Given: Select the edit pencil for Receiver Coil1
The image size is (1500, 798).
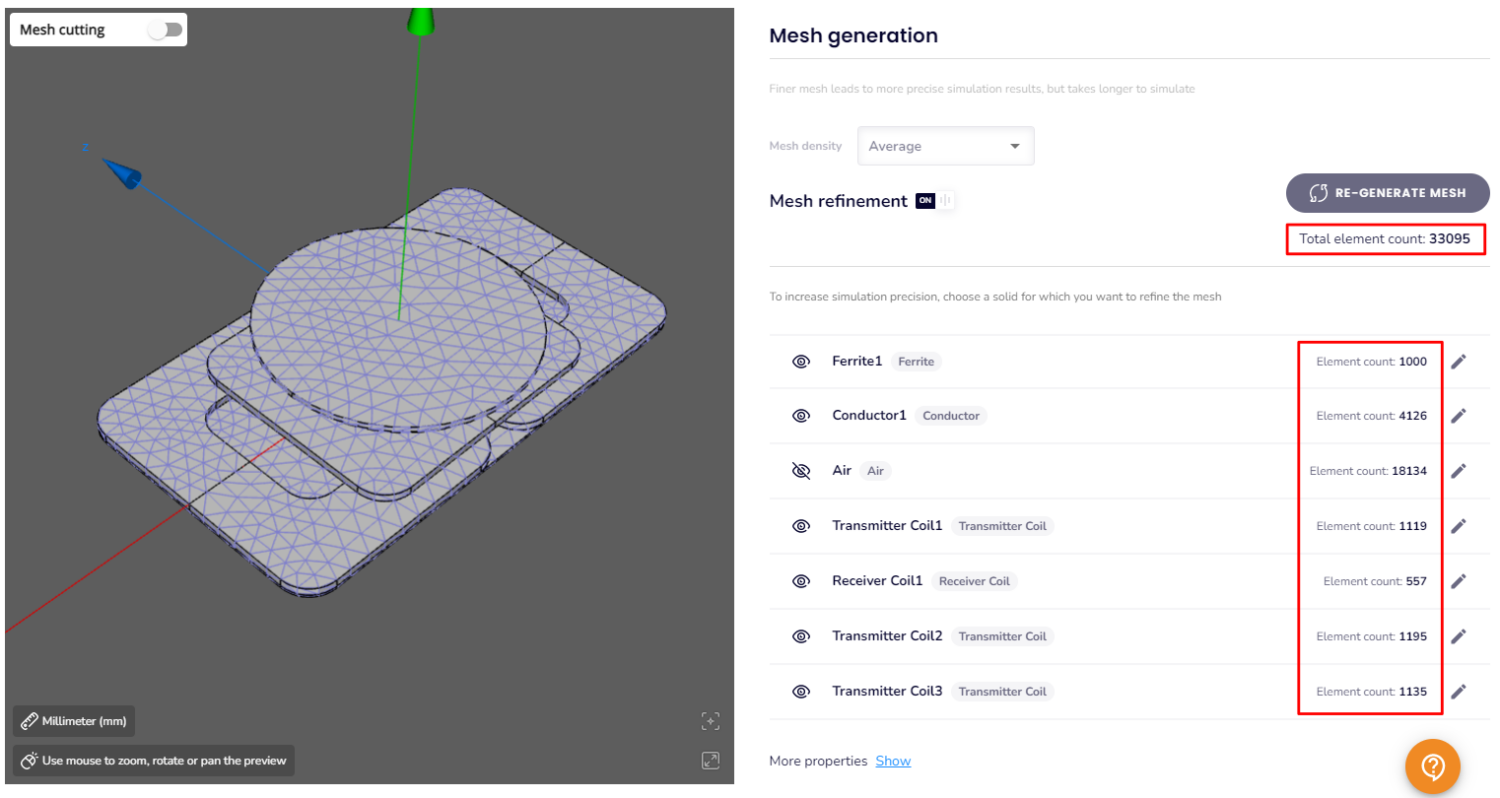Looking at the screenshot, I should pyautogui.click(x=1459, y=581).
